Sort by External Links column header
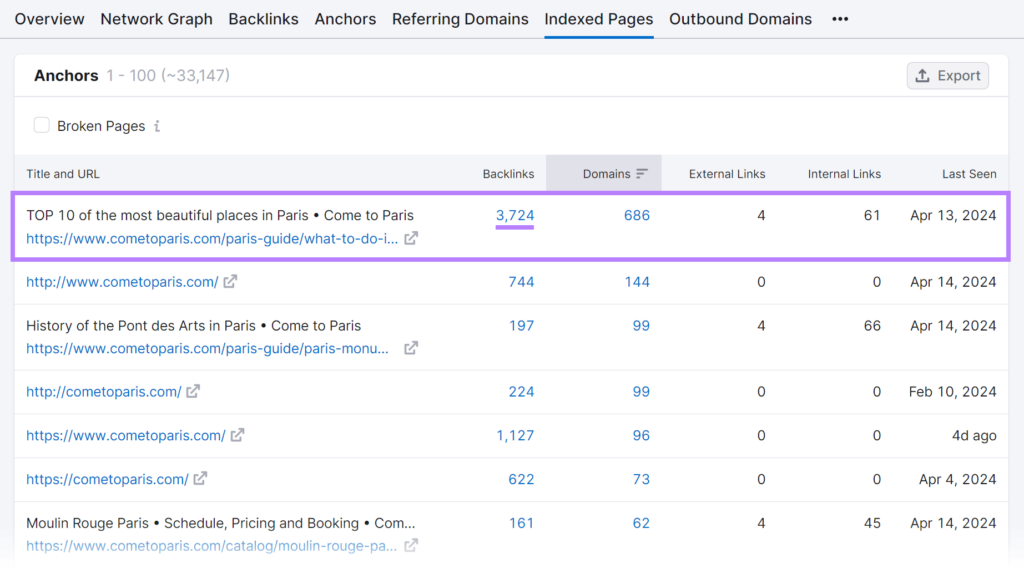 (x=727, y=174)
